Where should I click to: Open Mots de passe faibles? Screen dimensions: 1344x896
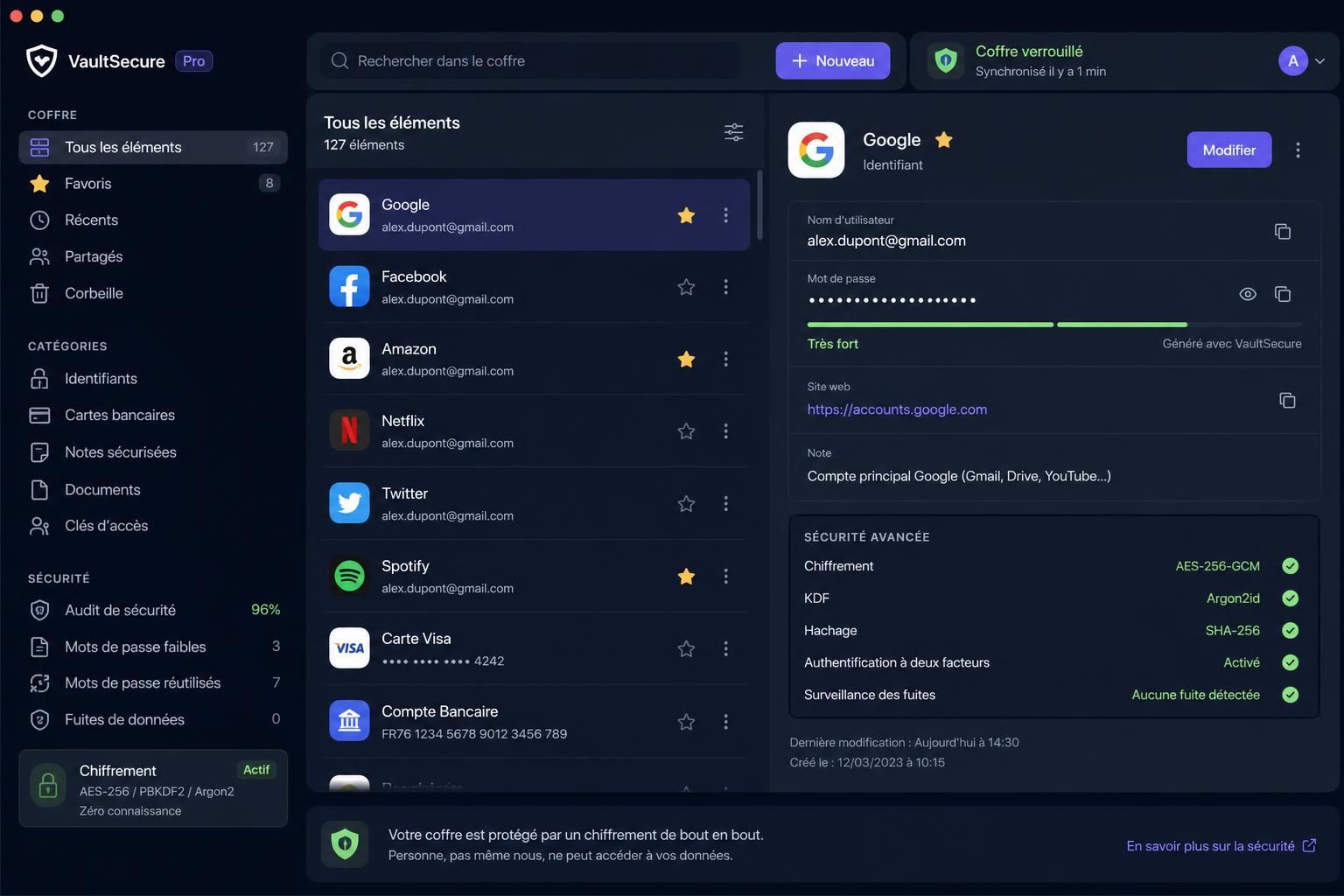click(x=153, y=647)
